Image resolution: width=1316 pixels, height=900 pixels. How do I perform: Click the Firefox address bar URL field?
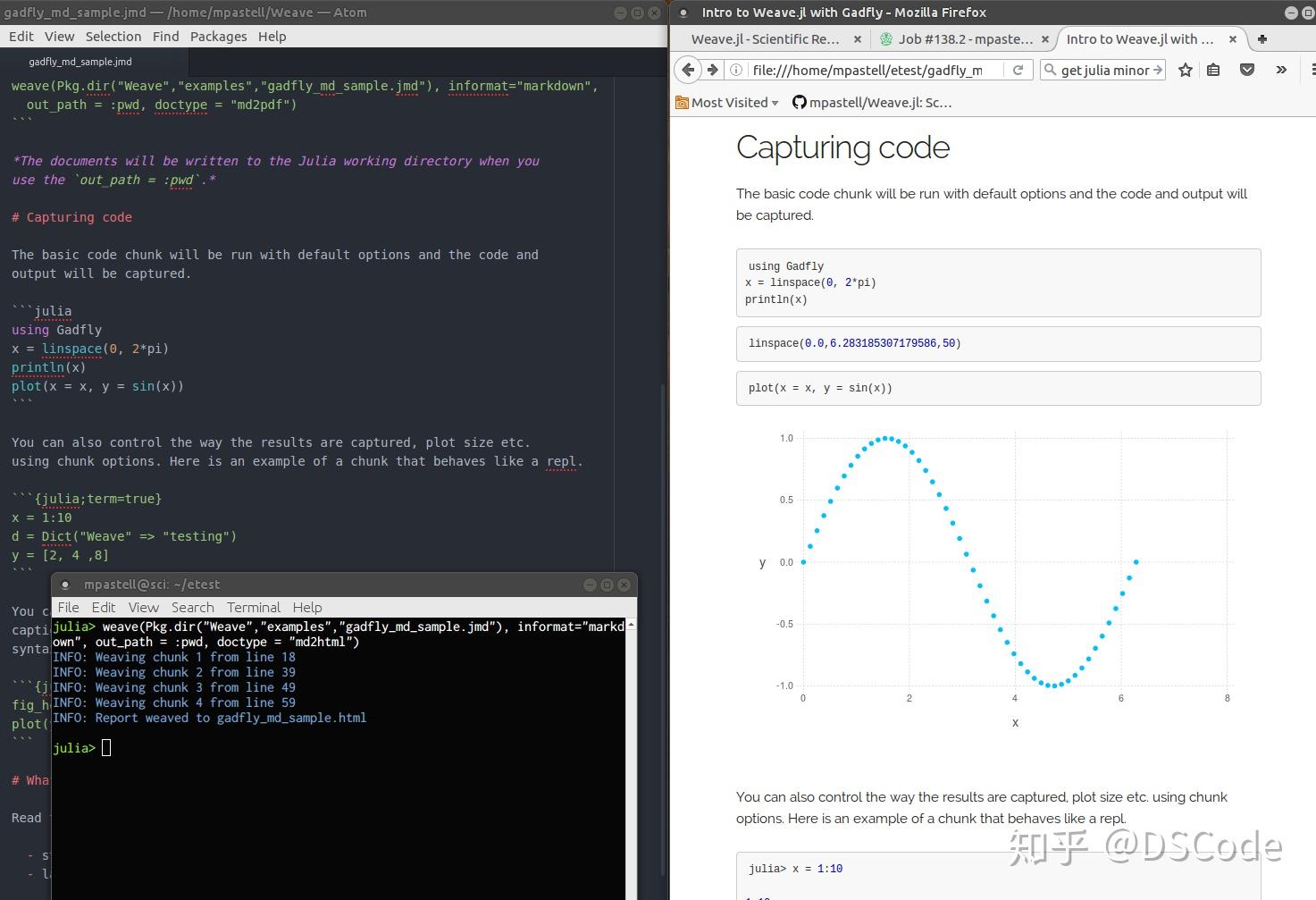867,70
